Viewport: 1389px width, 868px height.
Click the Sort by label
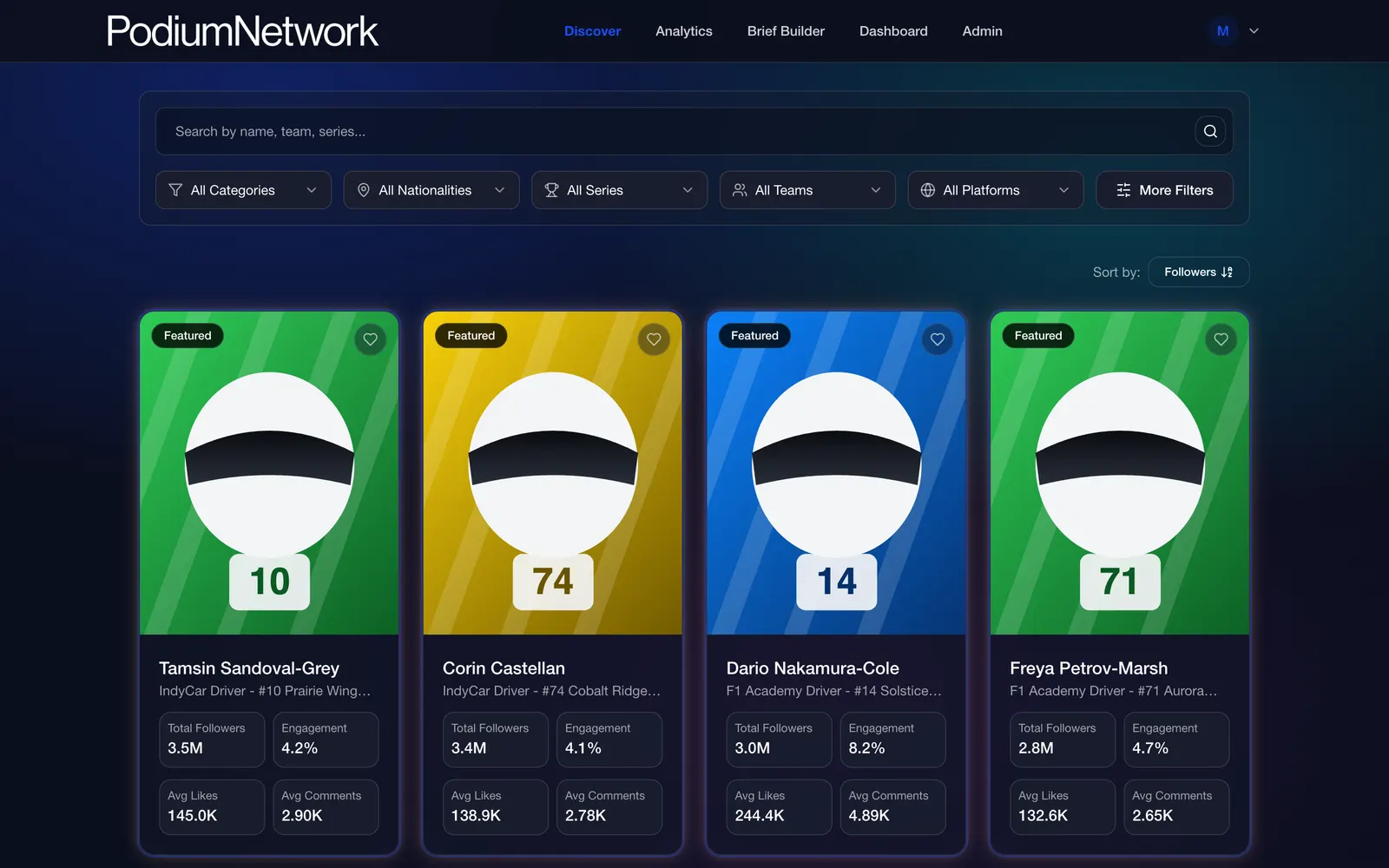click(1116, 273)
